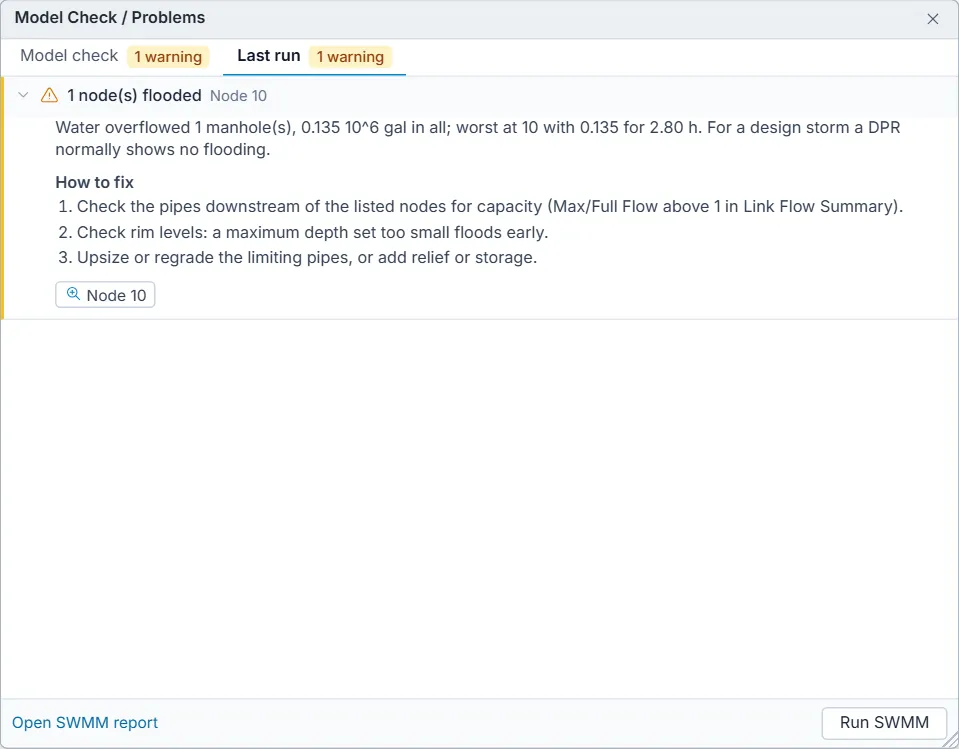Image resolution: width=959 pixels, height=749 pixels.
Task: Click the 'Upsize or regrade the limiting pipes' step
Action: pyautogui.click(x=307, y=257)
